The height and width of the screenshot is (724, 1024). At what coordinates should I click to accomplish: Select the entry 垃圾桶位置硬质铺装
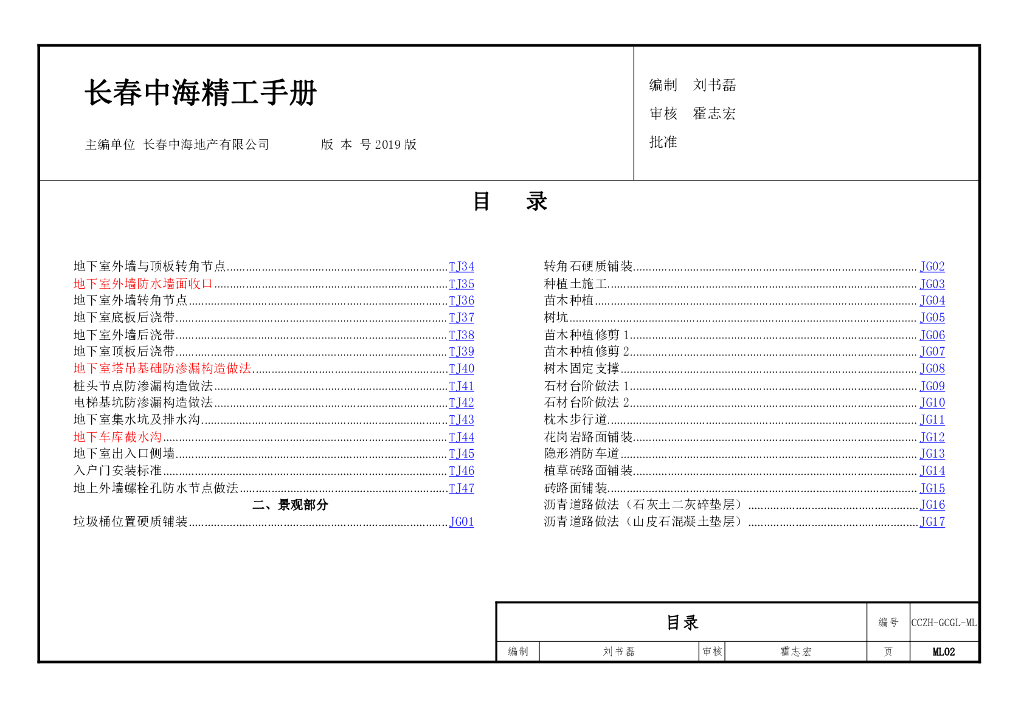[131, 522]
